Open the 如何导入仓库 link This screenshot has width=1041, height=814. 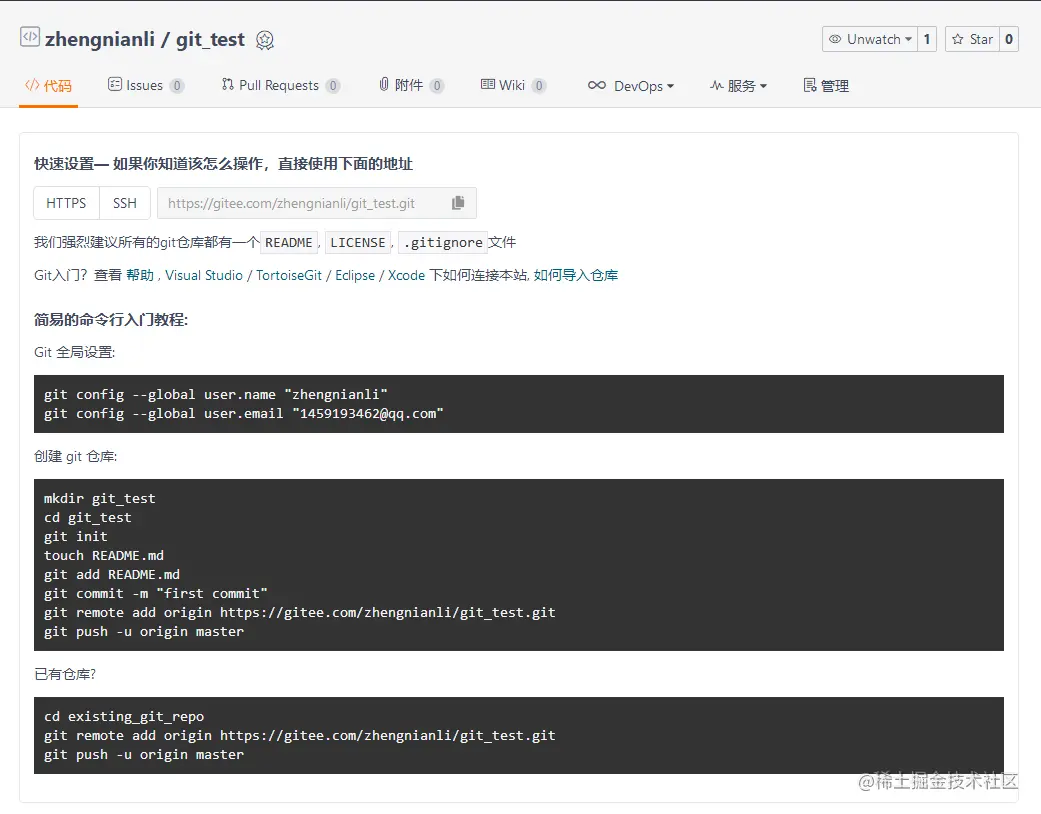(x=576, y=276)
